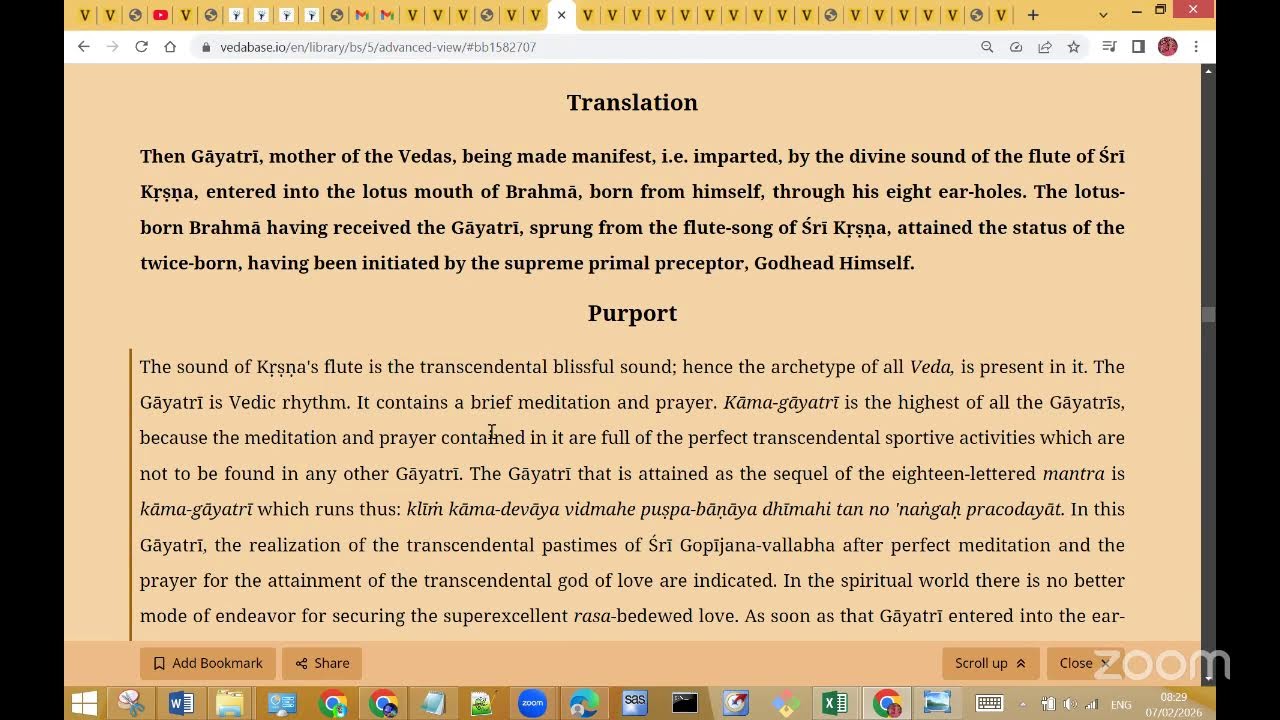Click the page Close button
Screen dimensions: 1280x720
point(1084,663)
